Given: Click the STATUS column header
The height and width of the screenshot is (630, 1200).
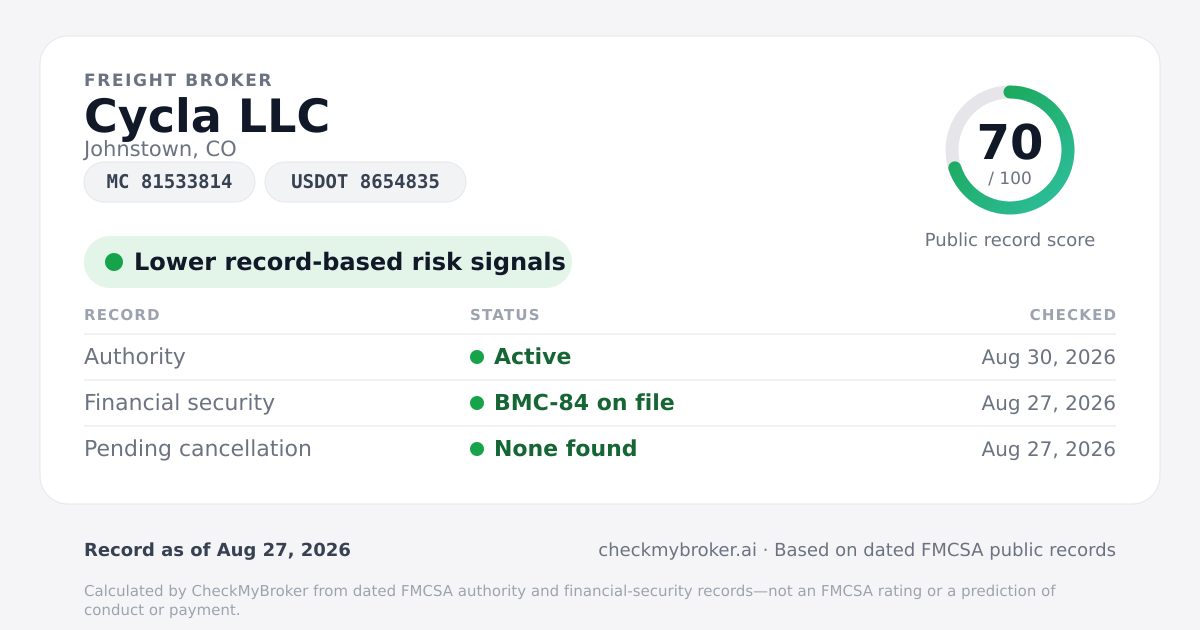Looking at the screenshot, I should tap(505, 315).
